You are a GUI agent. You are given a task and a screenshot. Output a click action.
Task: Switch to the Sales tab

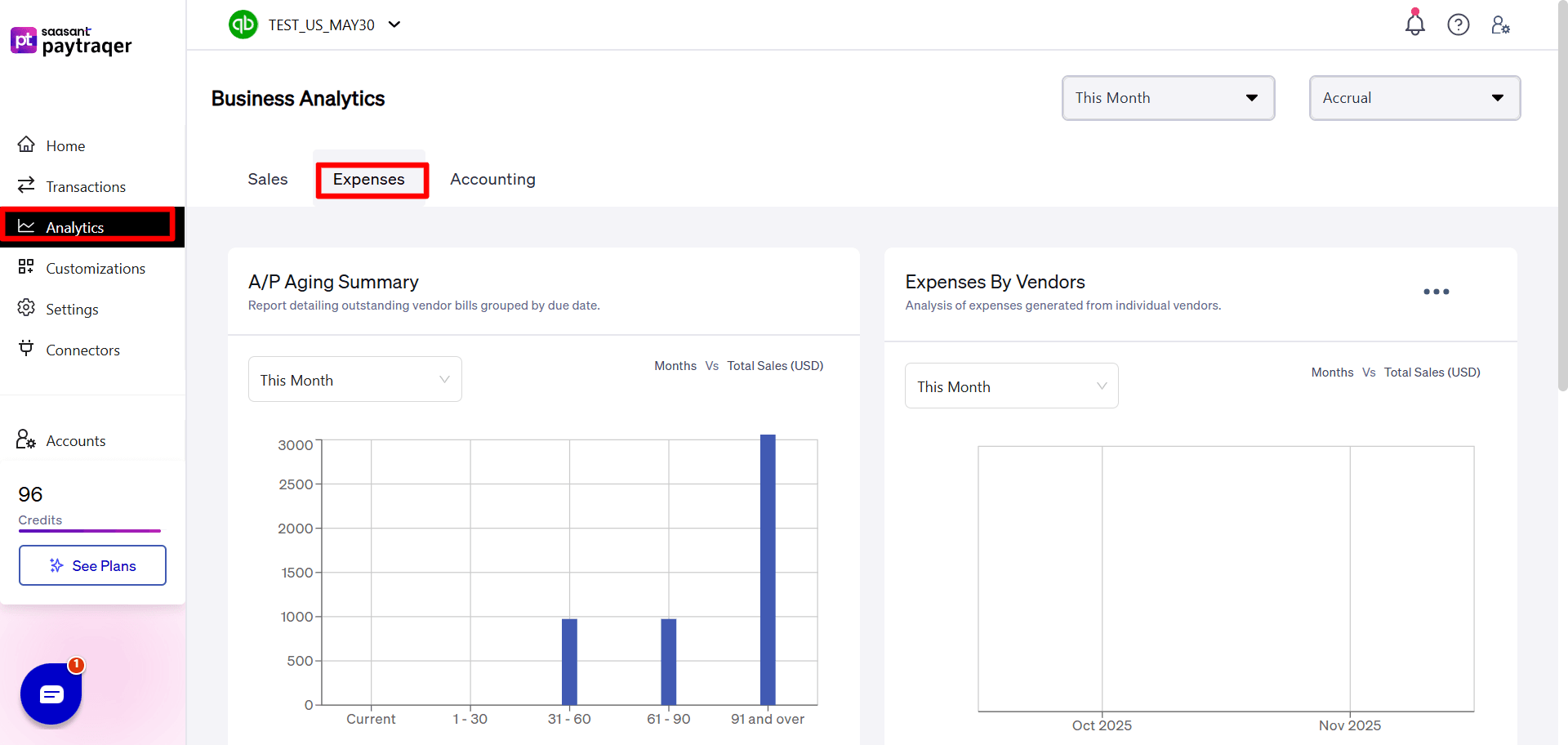(267, 179)
